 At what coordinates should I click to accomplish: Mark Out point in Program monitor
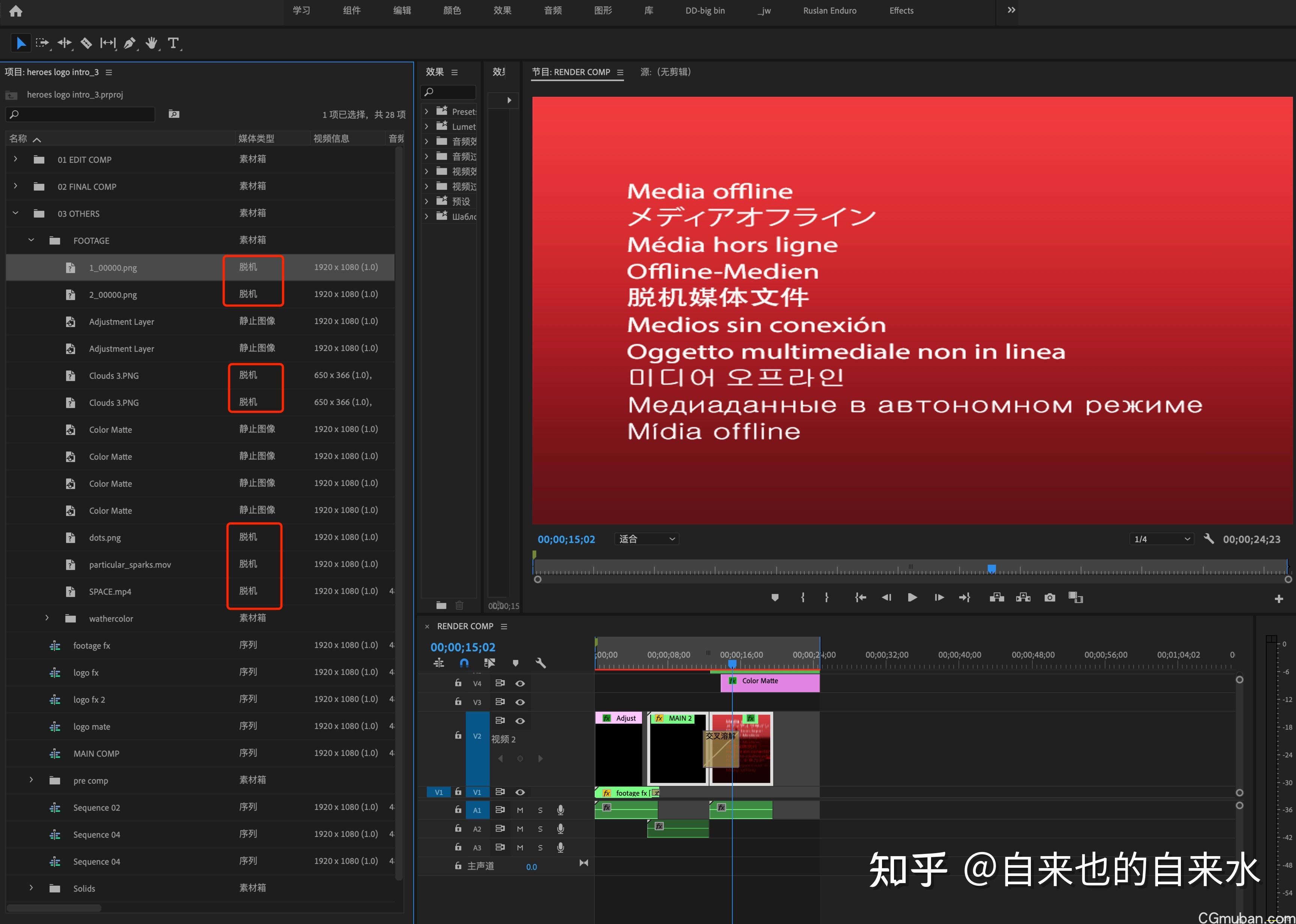coord(826,597)
